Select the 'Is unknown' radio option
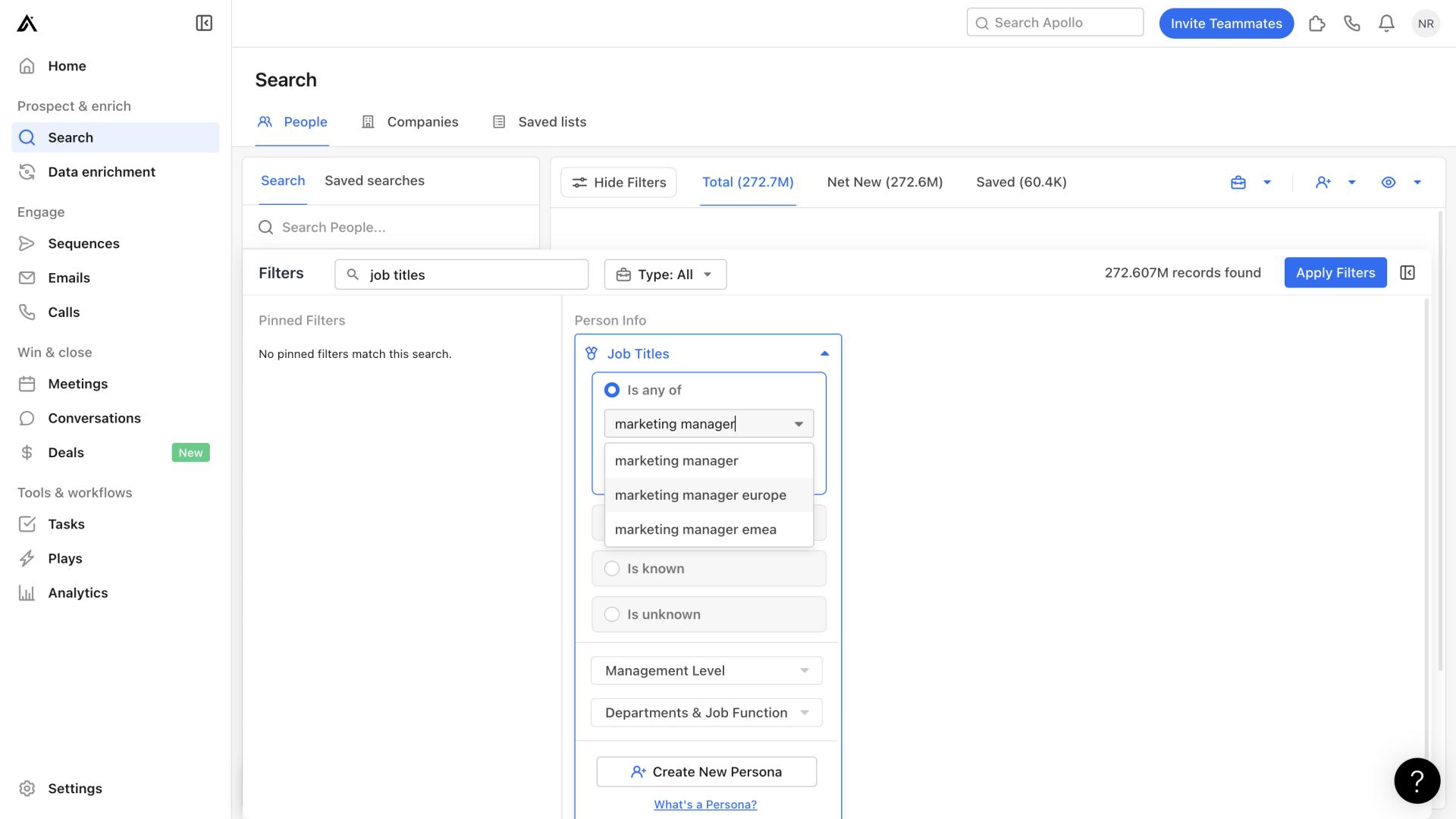1456x819 pixels. point(612,614)
